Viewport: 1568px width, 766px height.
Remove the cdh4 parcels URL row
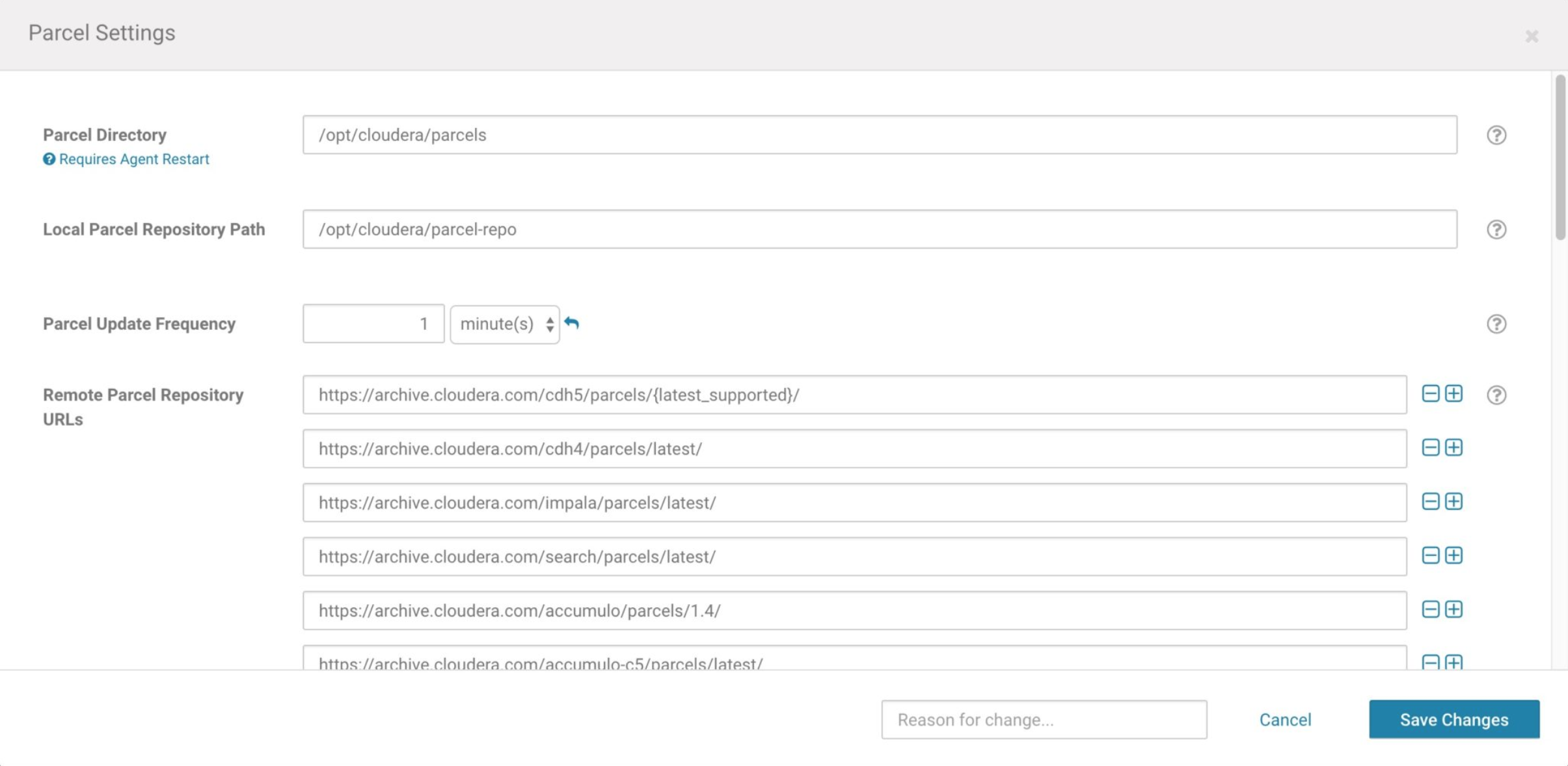point(1430,447)
